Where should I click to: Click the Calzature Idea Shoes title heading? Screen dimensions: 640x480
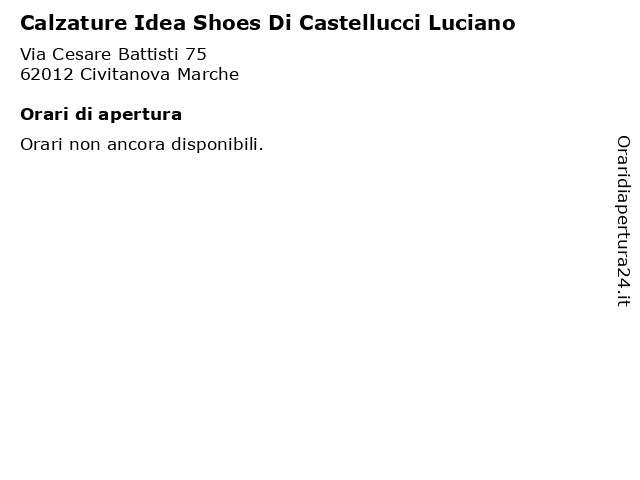coord(268,23)
